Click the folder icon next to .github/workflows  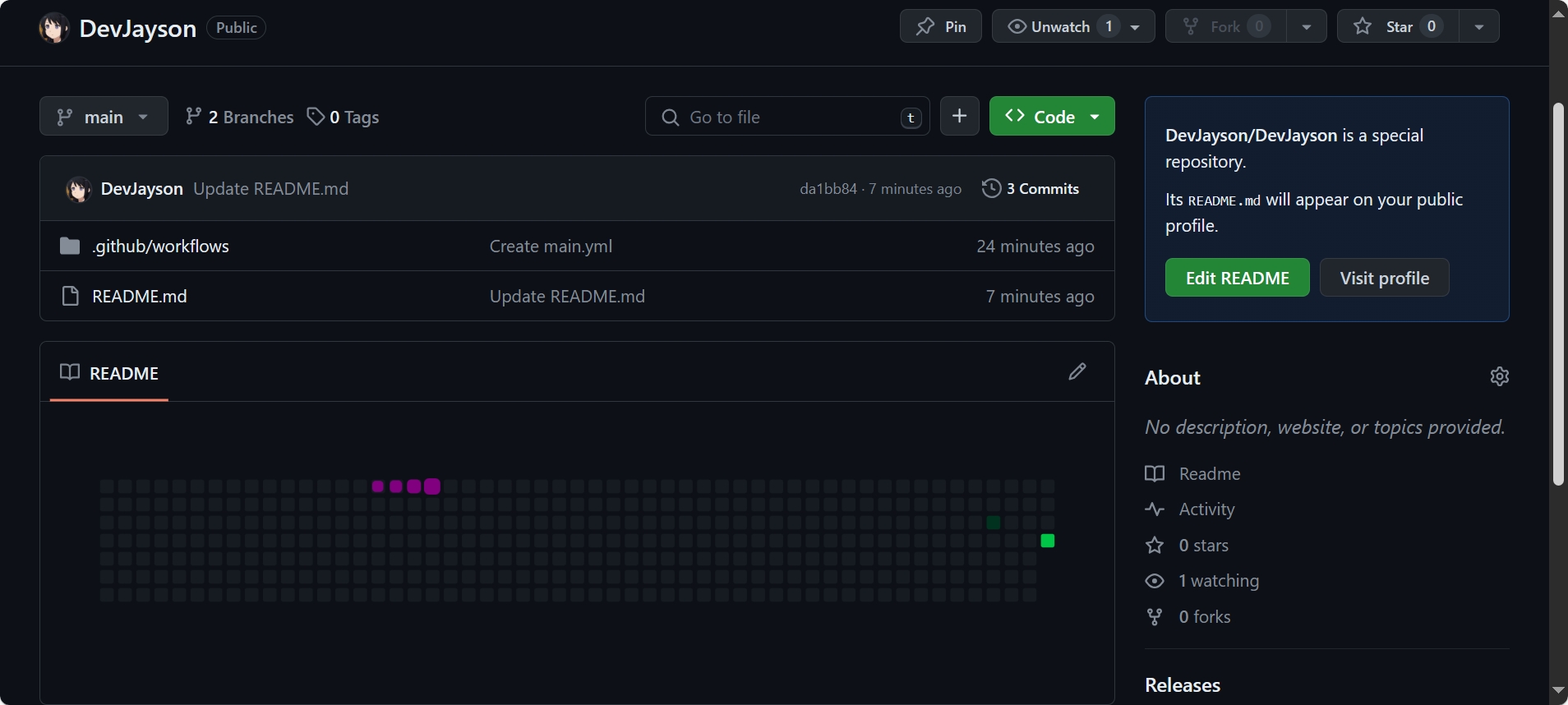70,247
